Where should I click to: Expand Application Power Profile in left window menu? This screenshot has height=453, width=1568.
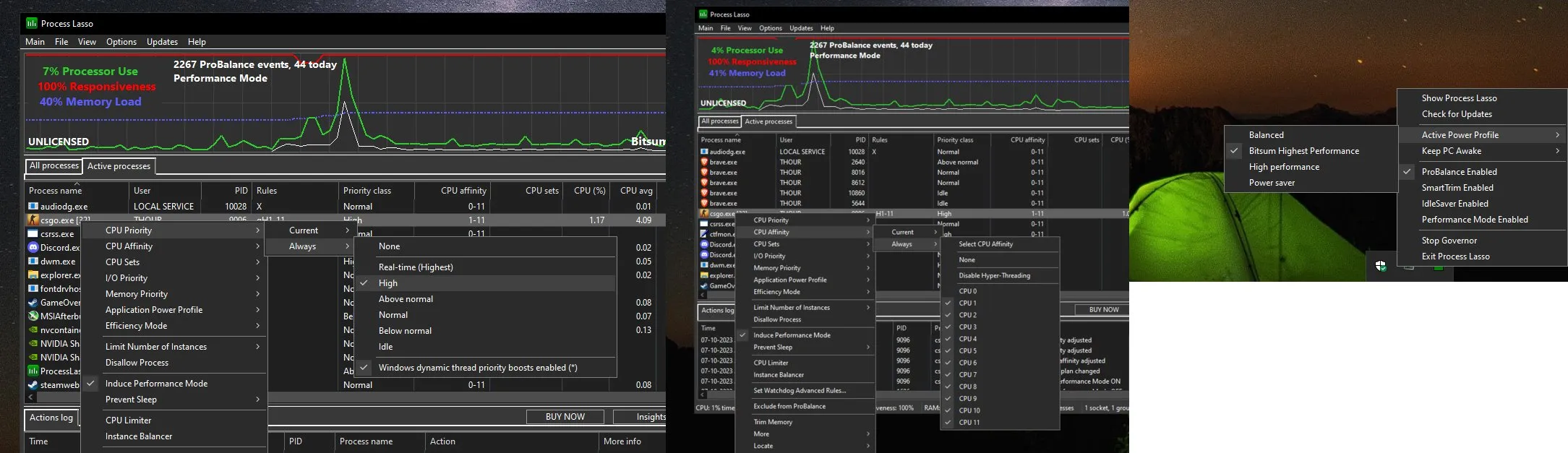(174, 310)
